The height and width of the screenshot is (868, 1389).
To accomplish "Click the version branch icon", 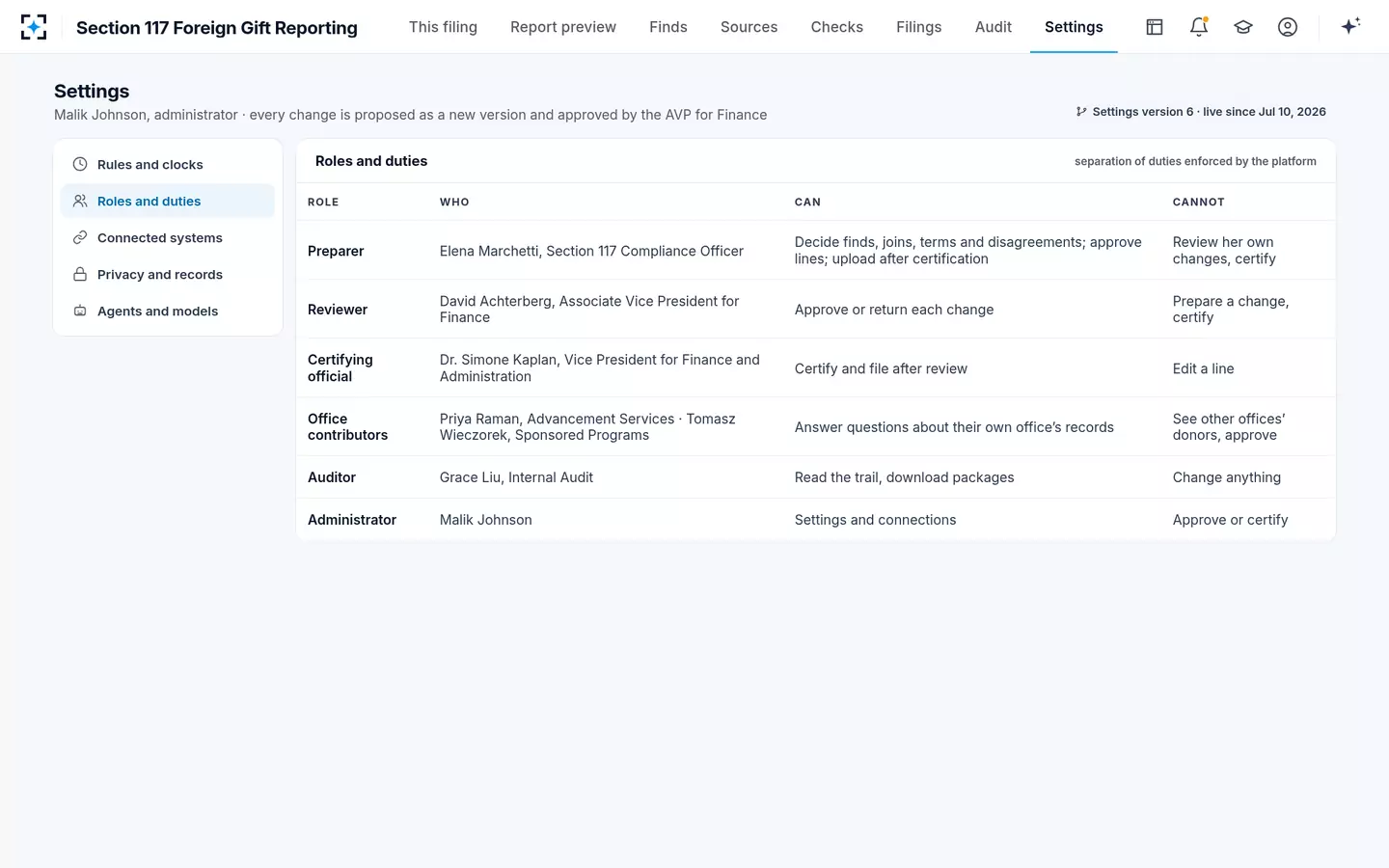I will click(1081, 112).
